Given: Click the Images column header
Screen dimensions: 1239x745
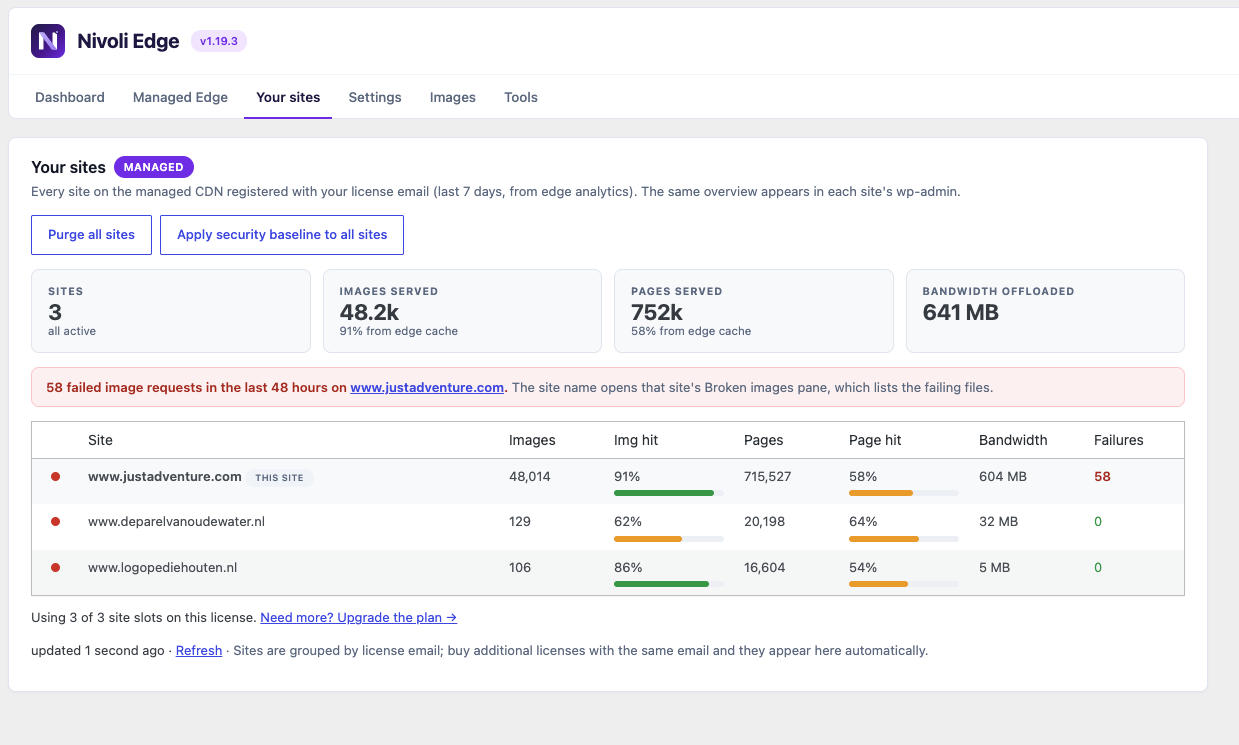Looking at the screenshot, I should pyautogui.click(x=532, y=440).
